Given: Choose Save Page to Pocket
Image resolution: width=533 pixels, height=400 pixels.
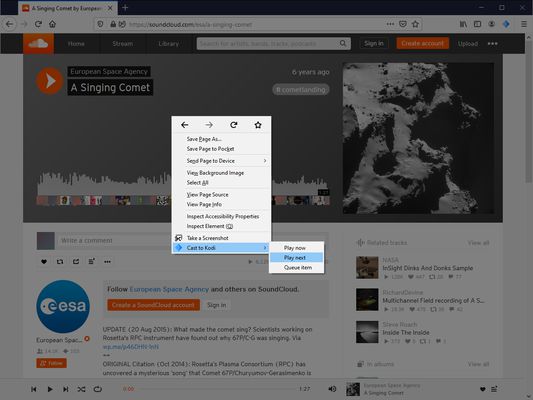Looking at the screenshot, I should point(221,149).
